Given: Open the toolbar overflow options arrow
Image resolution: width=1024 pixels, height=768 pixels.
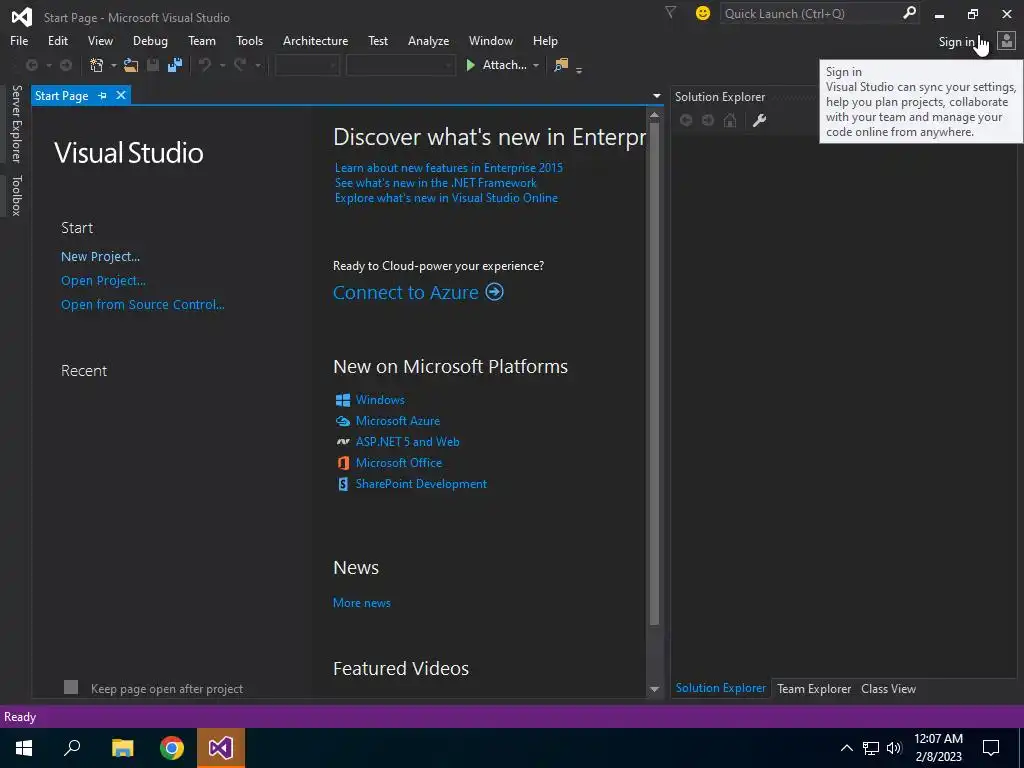Looking at the screenshot, I should [x=579, y=69].
